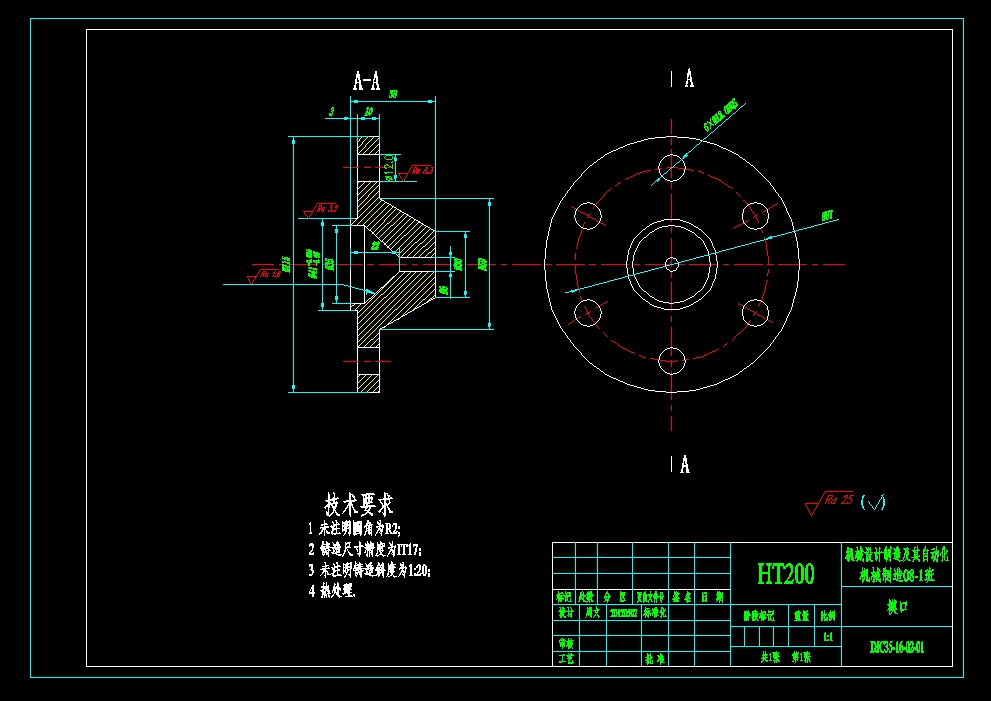Click the lower section marker letter A
The image size is (991, 701).
(685, 465)
